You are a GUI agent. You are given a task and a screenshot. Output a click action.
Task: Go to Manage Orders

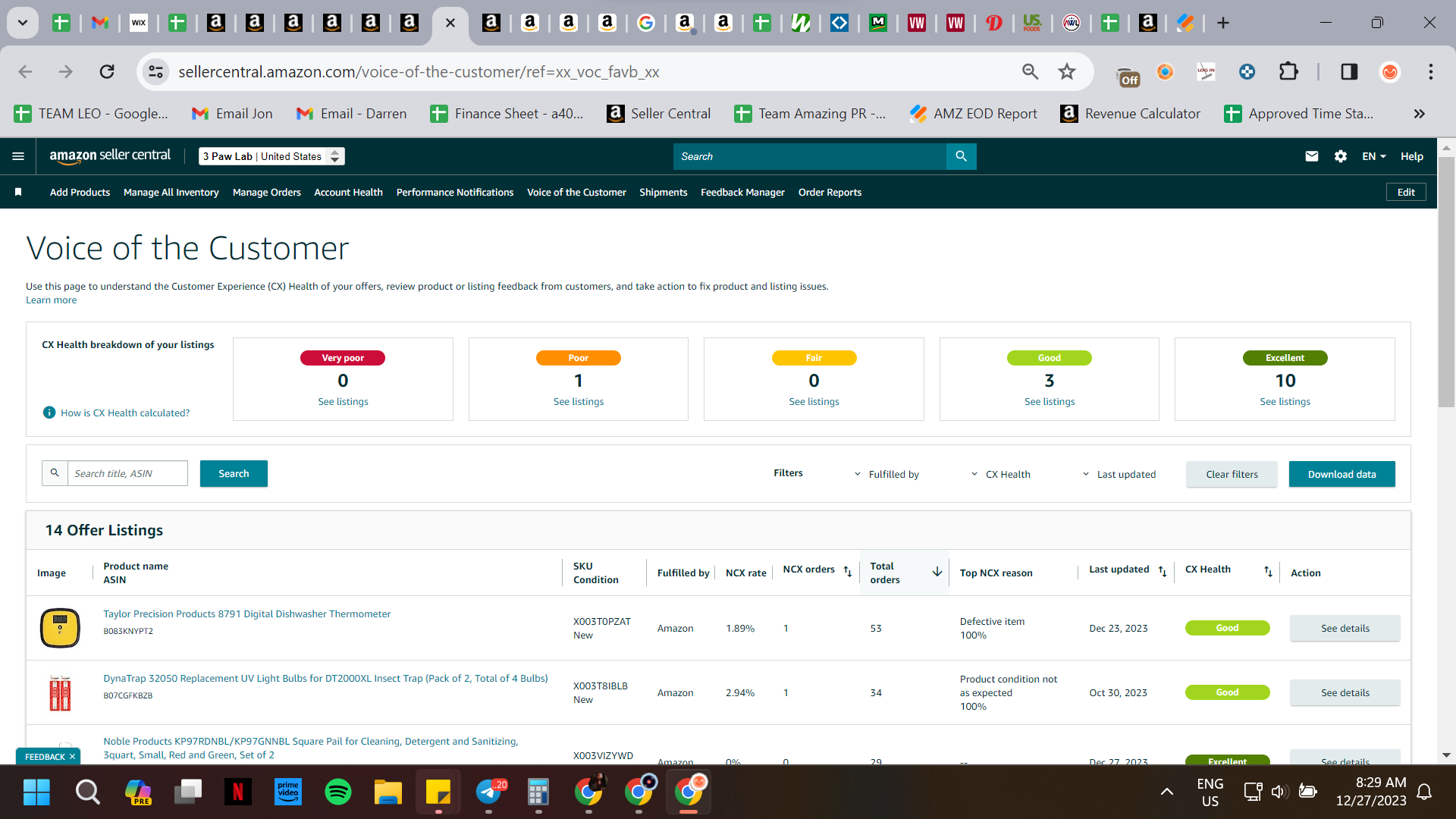coord(267,193)
